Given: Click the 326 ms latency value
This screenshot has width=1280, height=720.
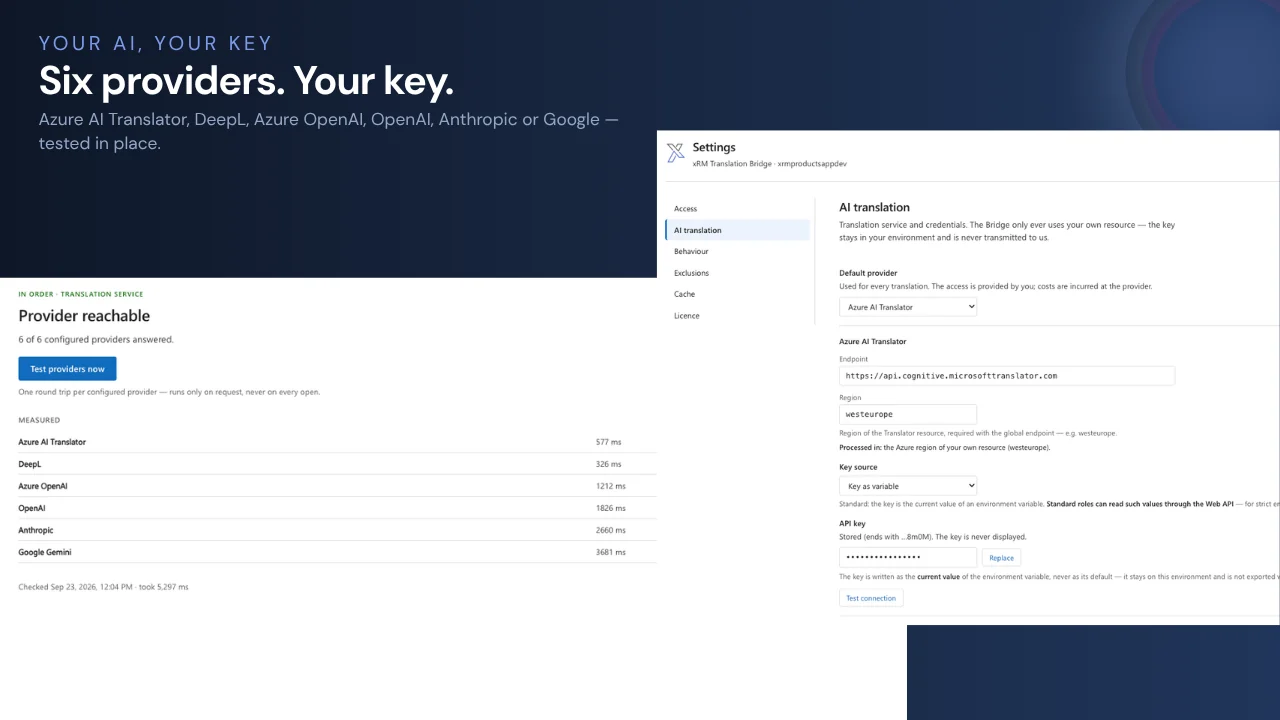Looking at the screenshot, I should 609,464.
